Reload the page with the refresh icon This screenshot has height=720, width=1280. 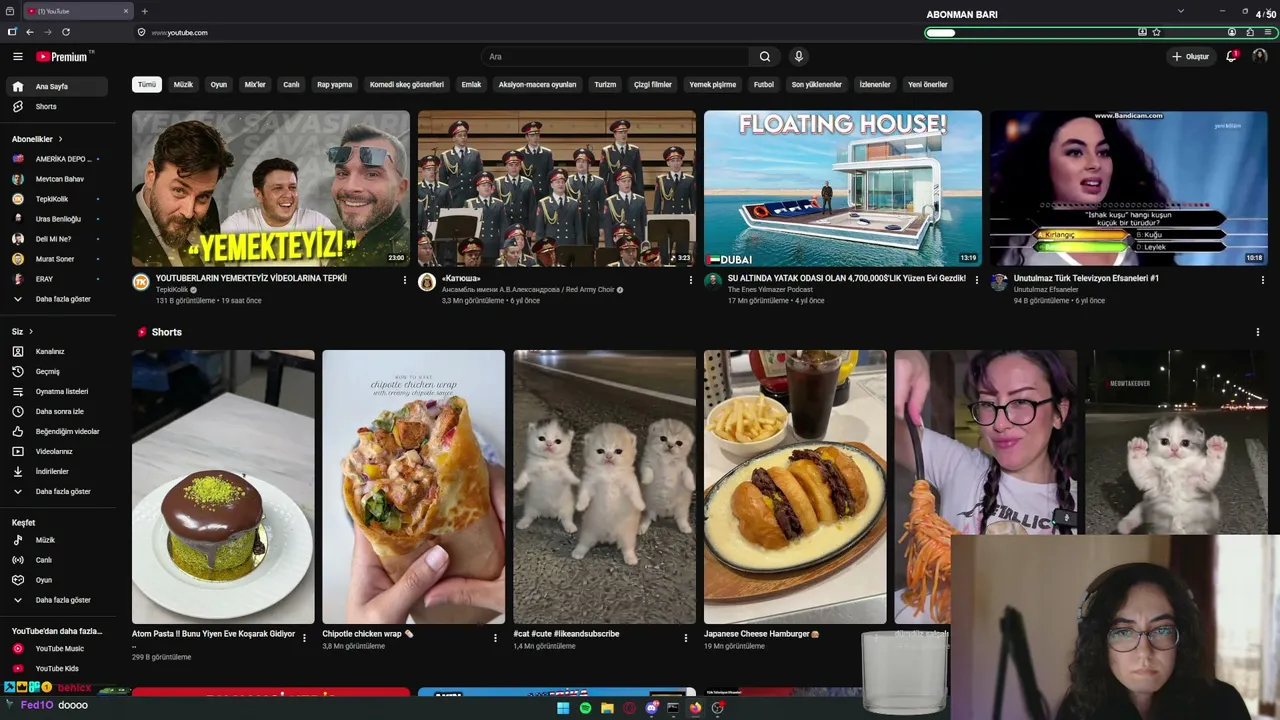pos(66,32)
